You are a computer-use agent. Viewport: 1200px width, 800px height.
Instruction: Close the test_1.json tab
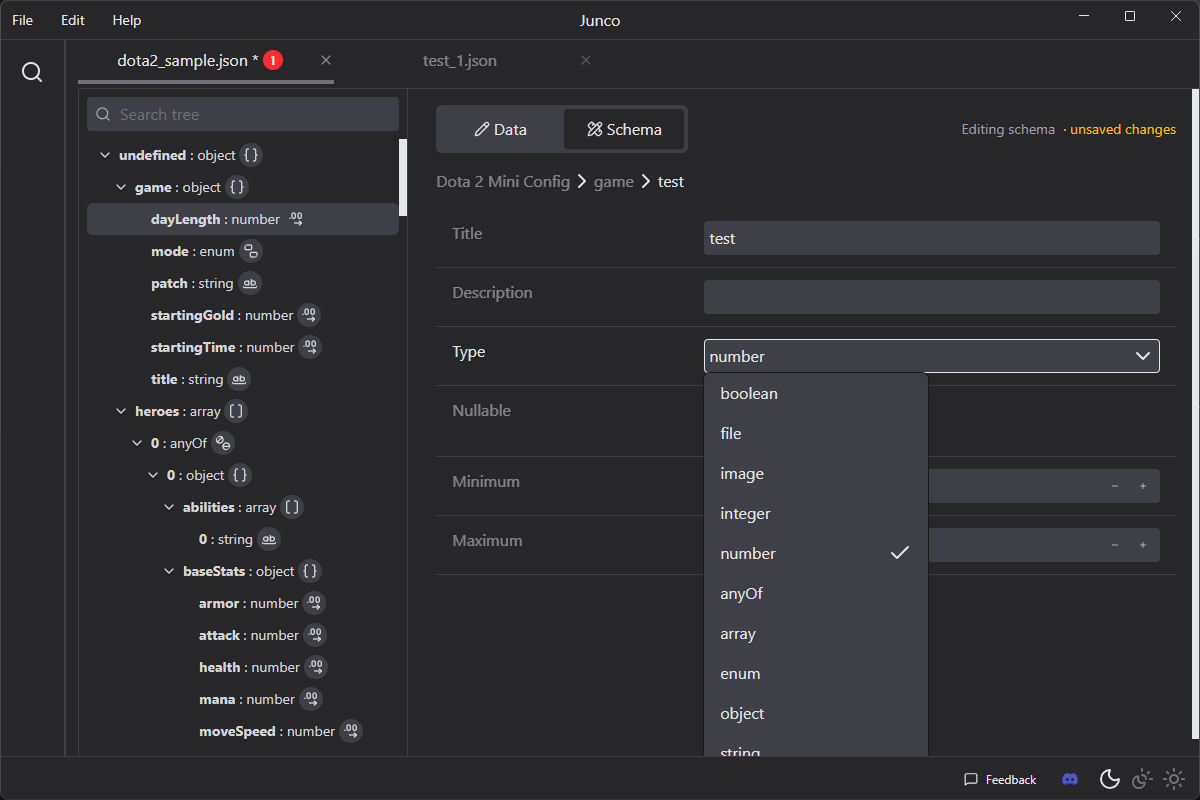[586, 60]
